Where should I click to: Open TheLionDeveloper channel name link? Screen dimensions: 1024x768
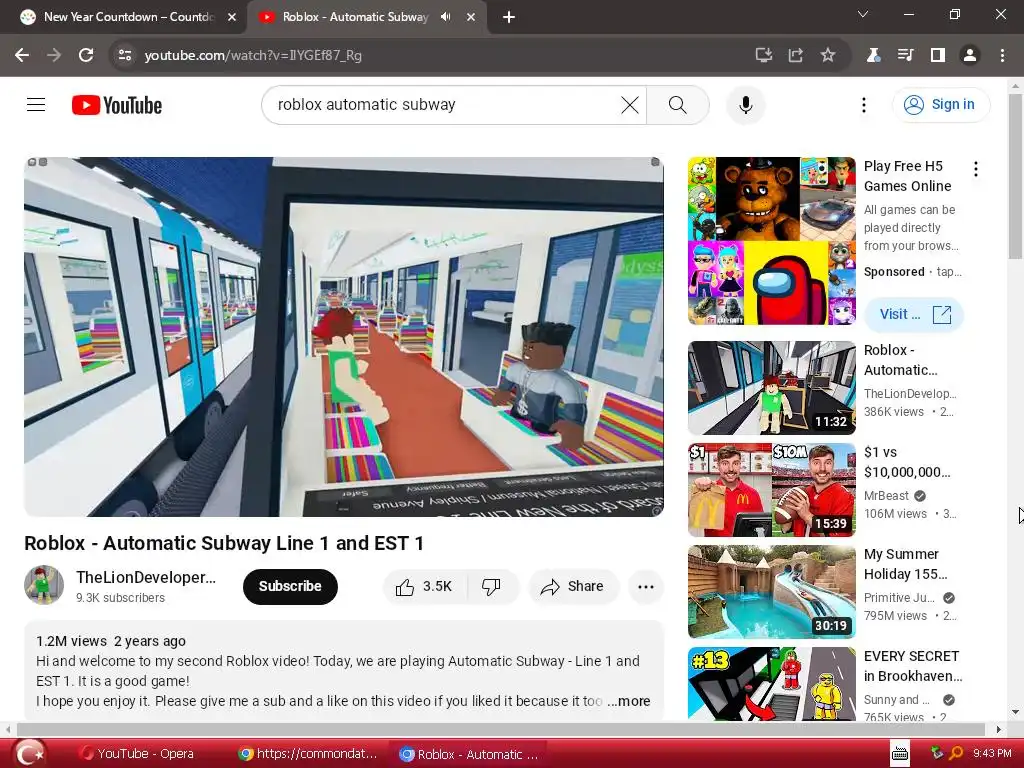pos(146,577)
